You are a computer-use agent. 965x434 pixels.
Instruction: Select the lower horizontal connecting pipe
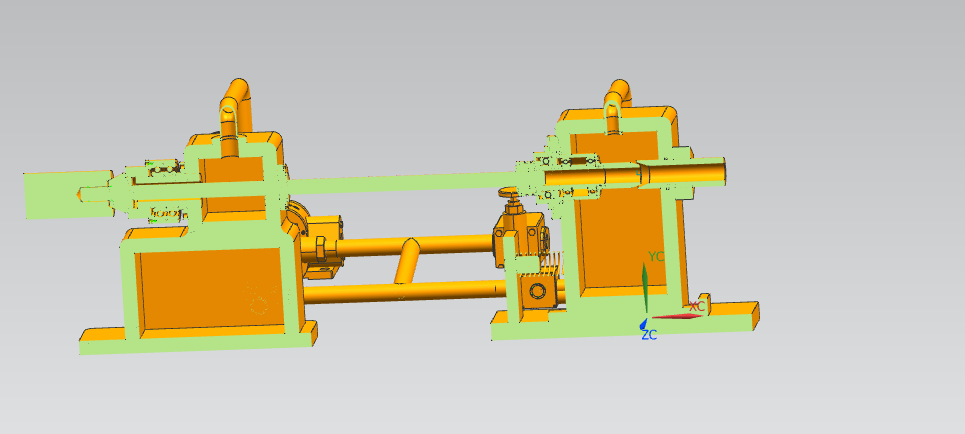tap(406, 291)
